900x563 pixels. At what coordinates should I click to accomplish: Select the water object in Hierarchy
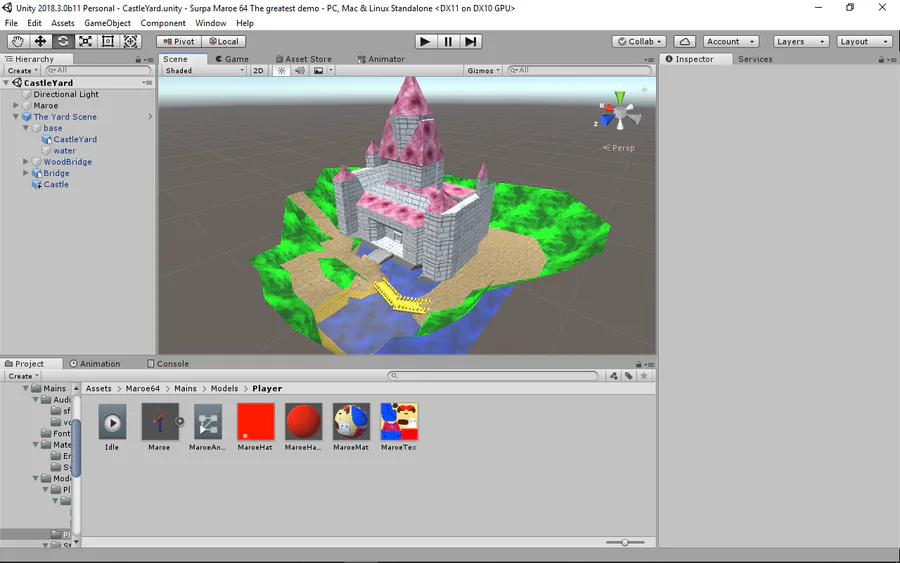pyautogui.click(x=64, y=150)
